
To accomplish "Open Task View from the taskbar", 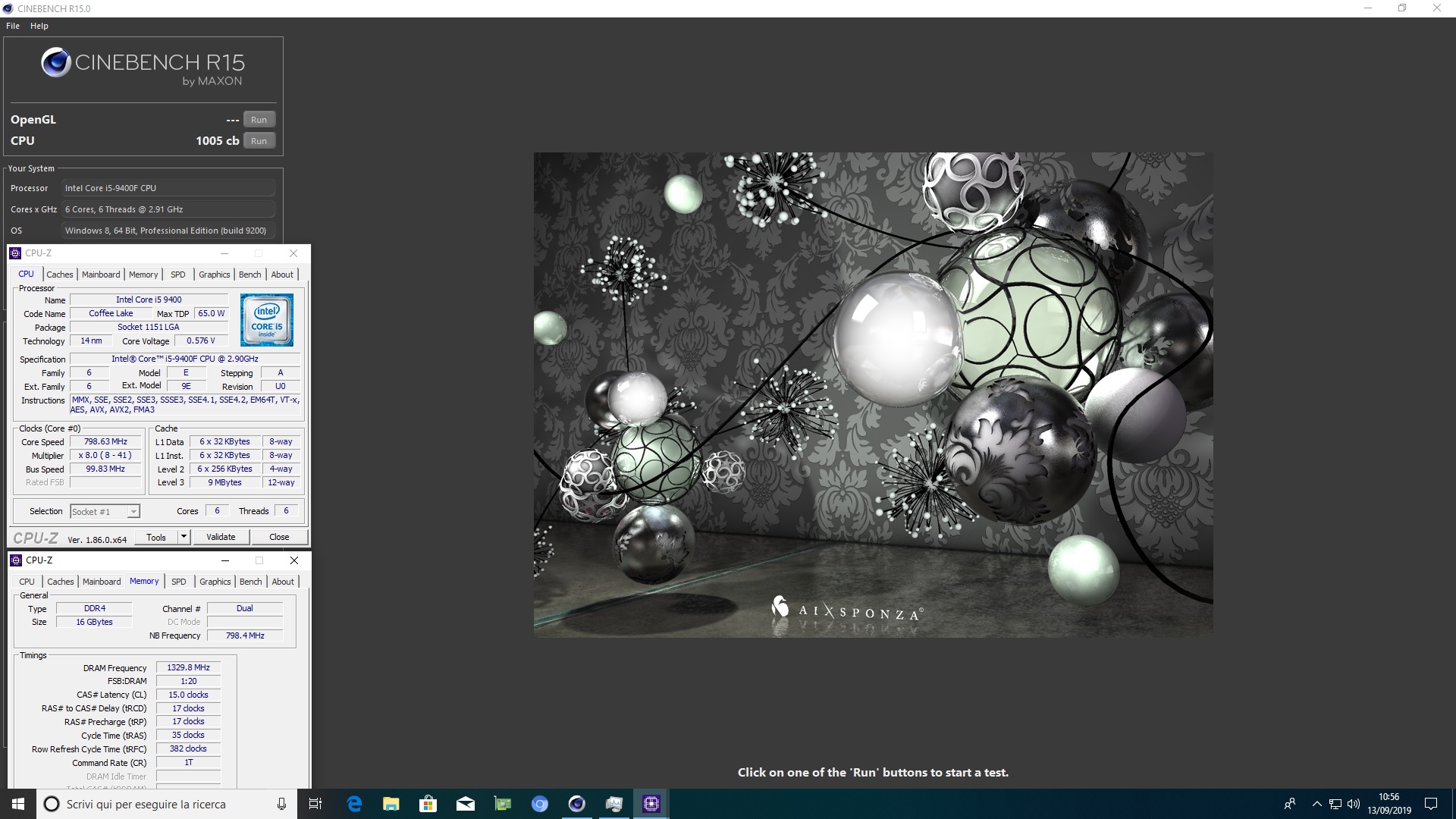I will pyautogui.click(x=315, y=804).
